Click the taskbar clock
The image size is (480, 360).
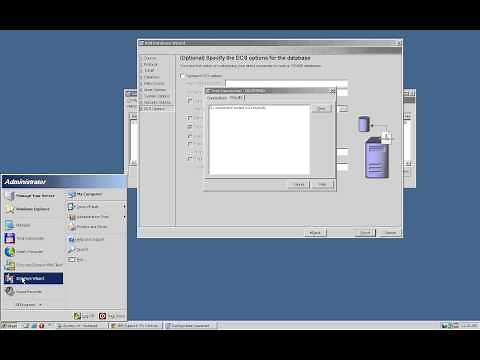469,325
